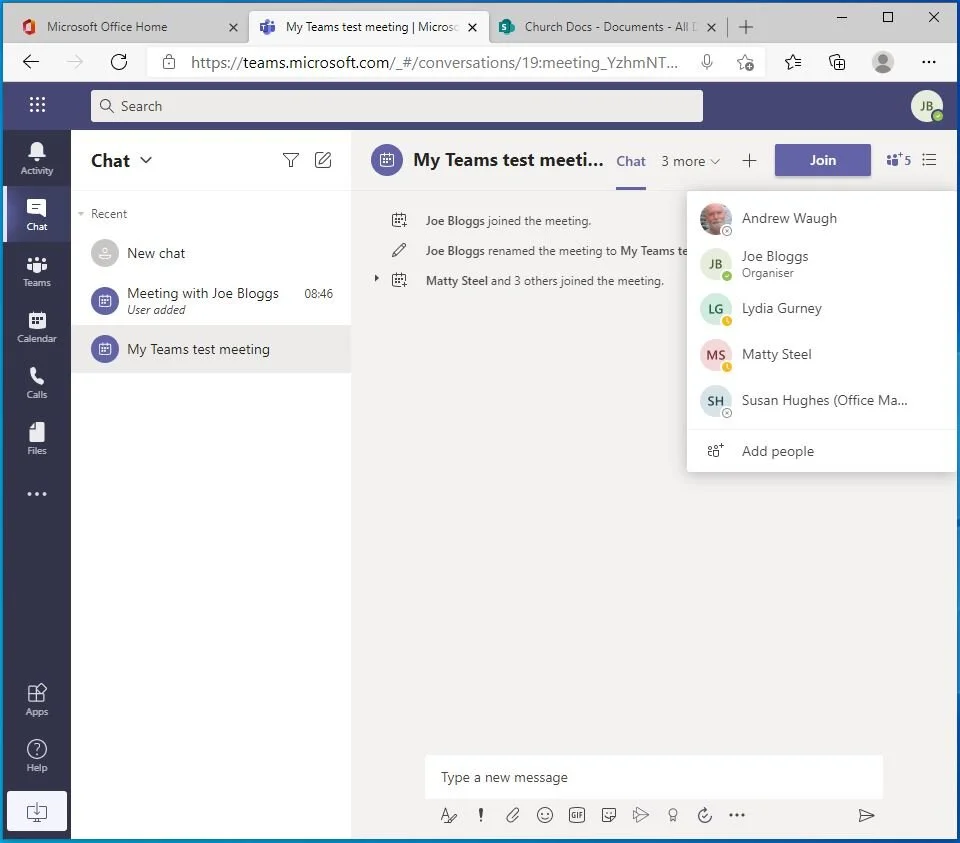Viewport: 960px width, 843px height.
Task: Click the Join meeting button
Action: pyautogui.click(x=822, y=160)
